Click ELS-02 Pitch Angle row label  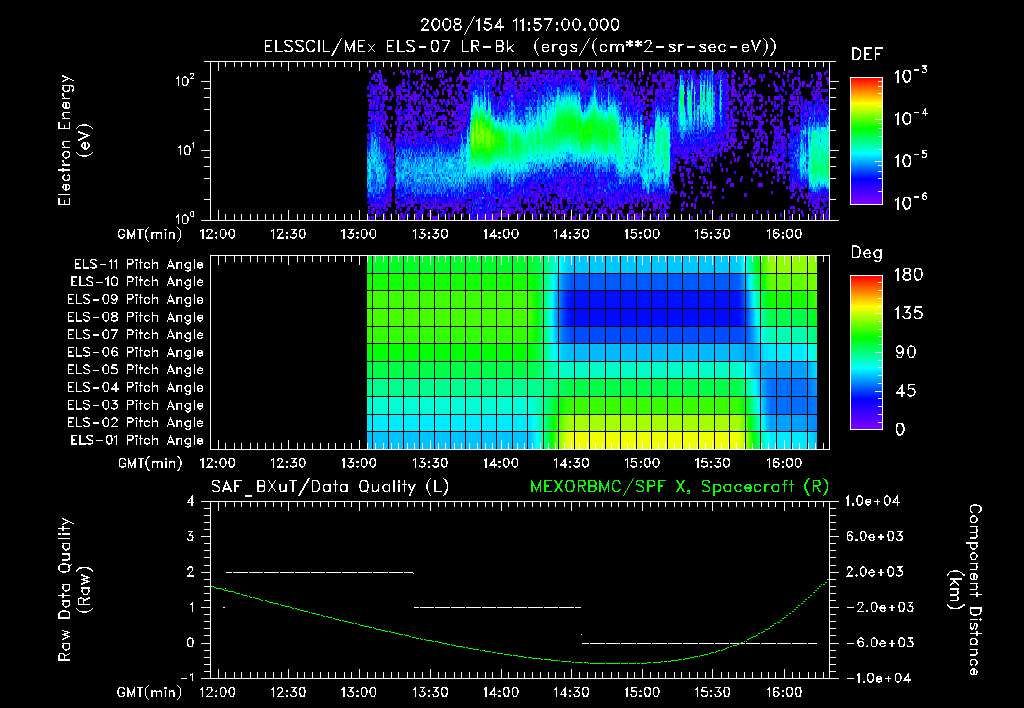tap(135, 423)
